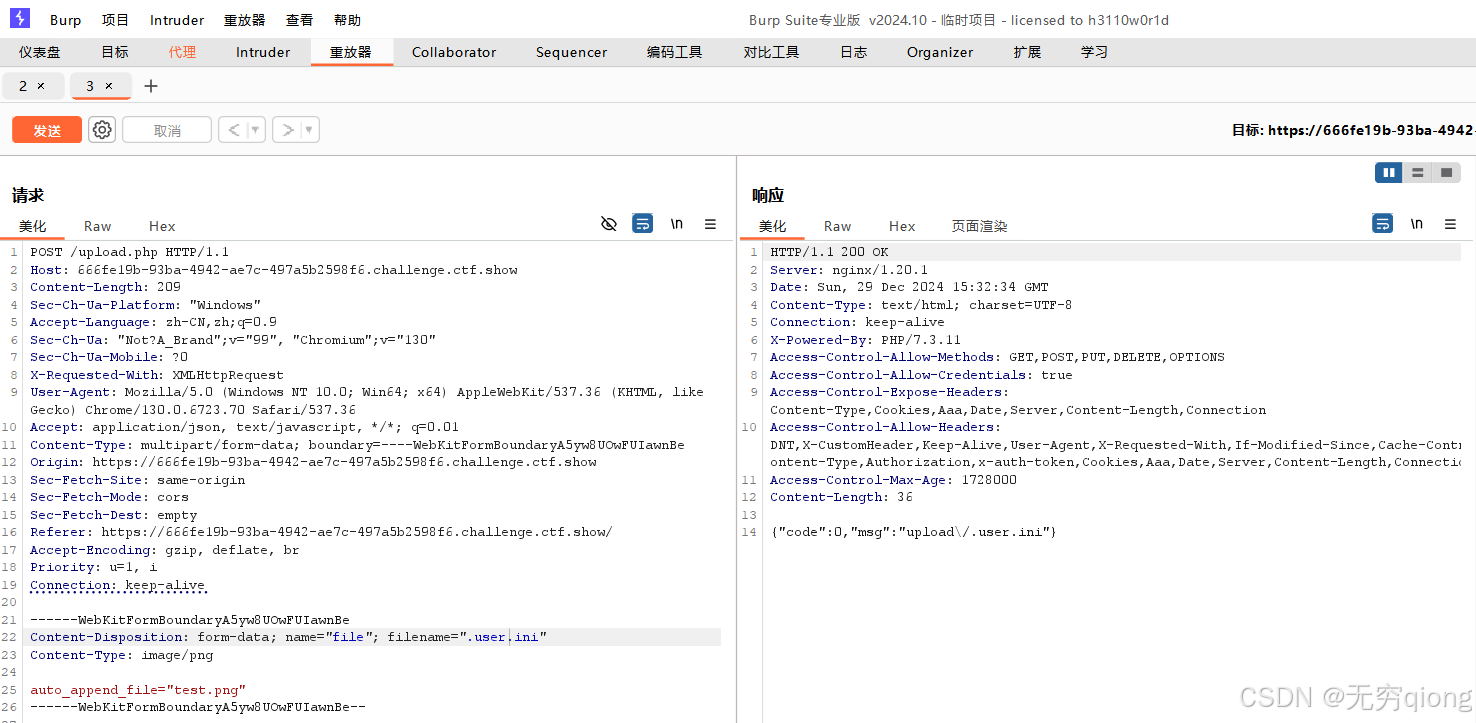This screenshot has width=1476, height=723.
Task: Select response Hex view tab
Action: (902, 226)
